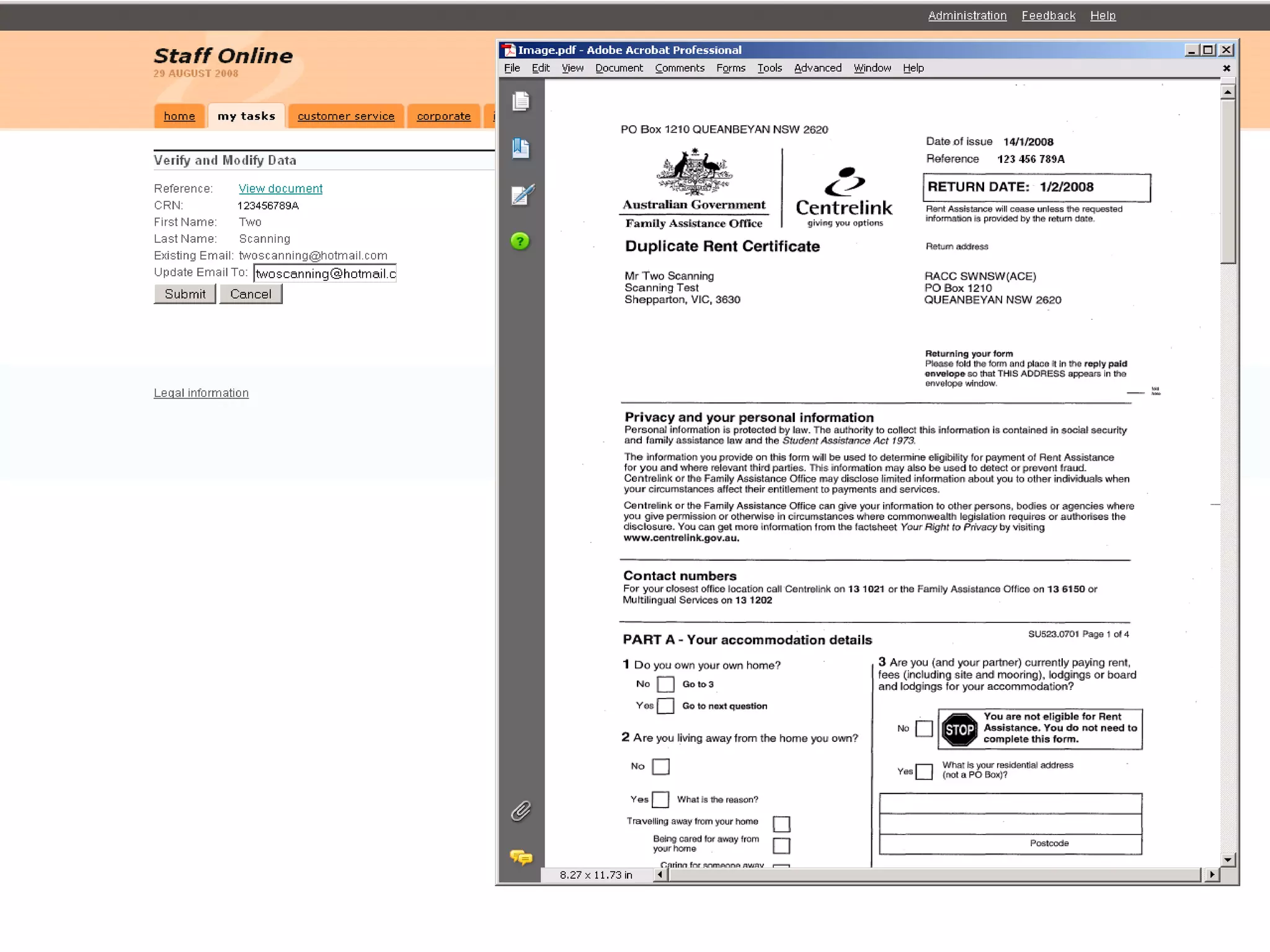Click the Existing Email twoscanning@hotmail.com text
Image resolution: width=1270 pixels, height=952 pixels.
313,255
